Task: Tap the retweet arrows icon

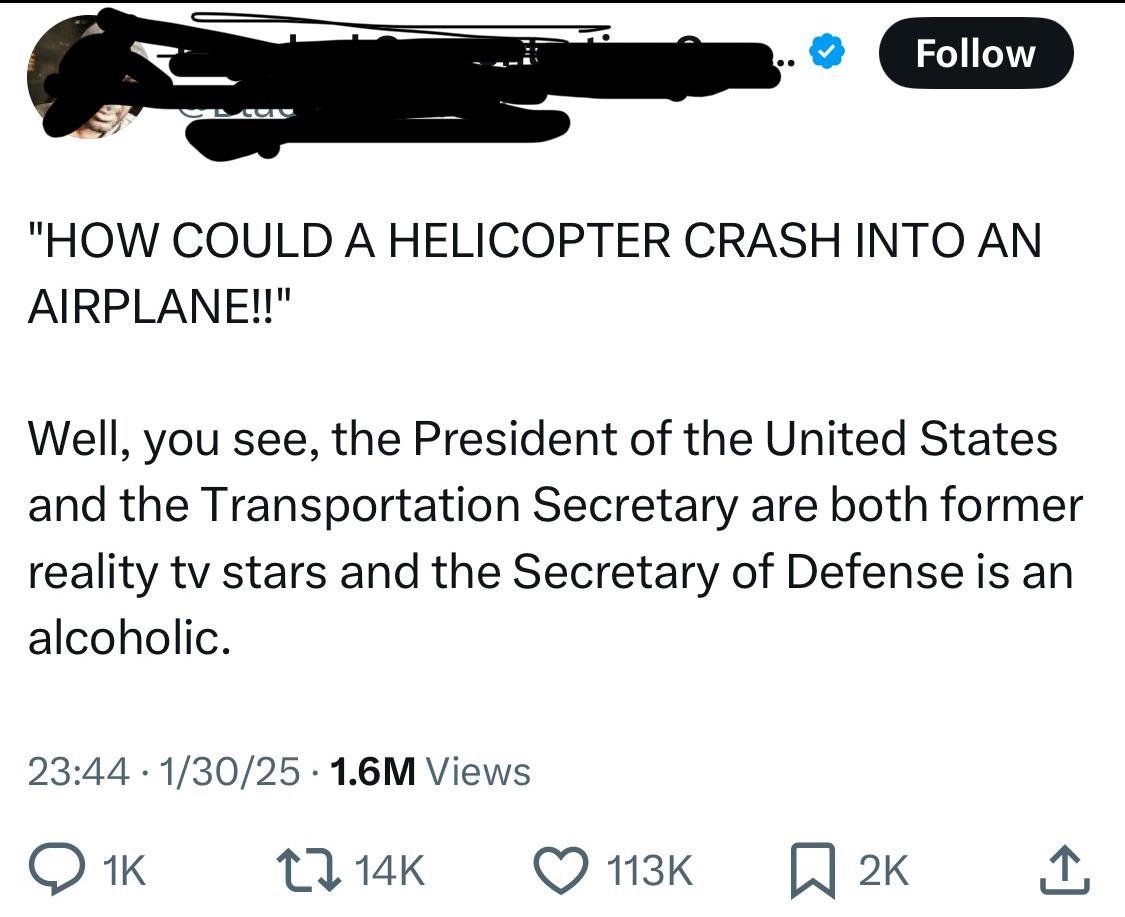Action: [x=309, y=870]
